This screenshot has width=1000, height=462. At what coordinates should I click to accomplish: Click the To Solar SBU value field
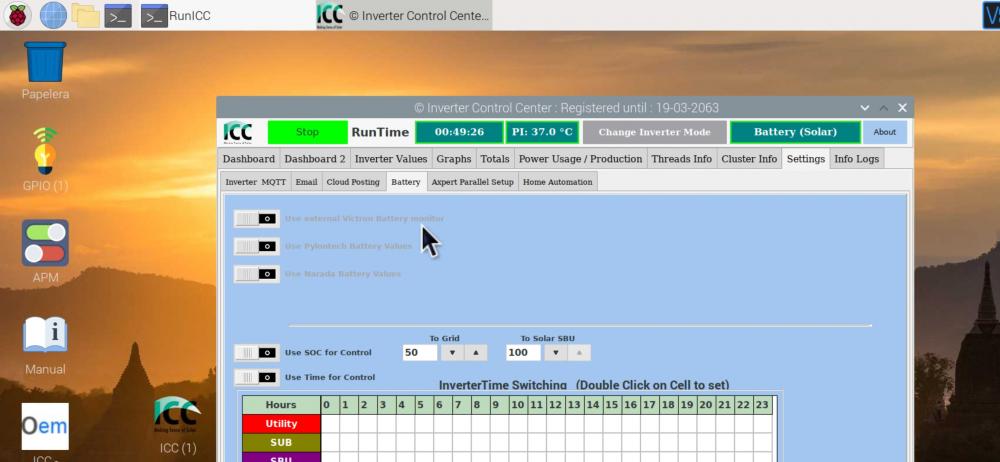click(x=523, y=353)
